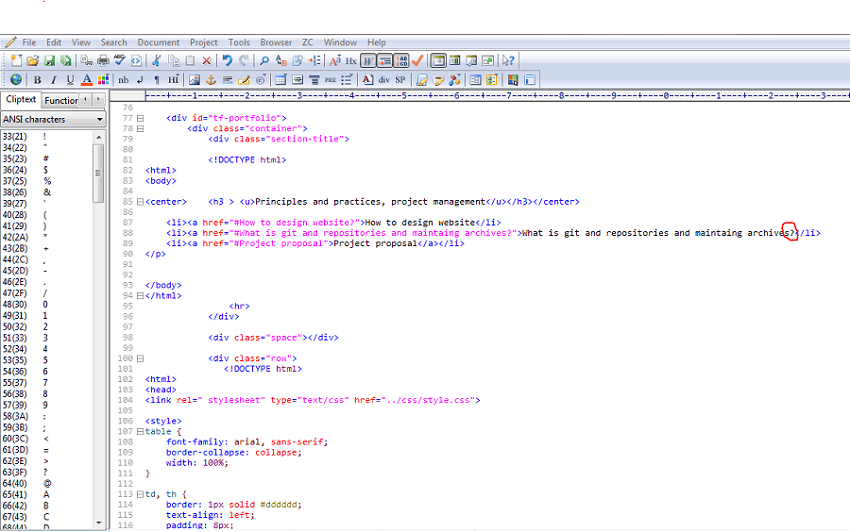Open the ANSI characters dropdown
This screenshot has width=850, height=532.
point(53,119)
